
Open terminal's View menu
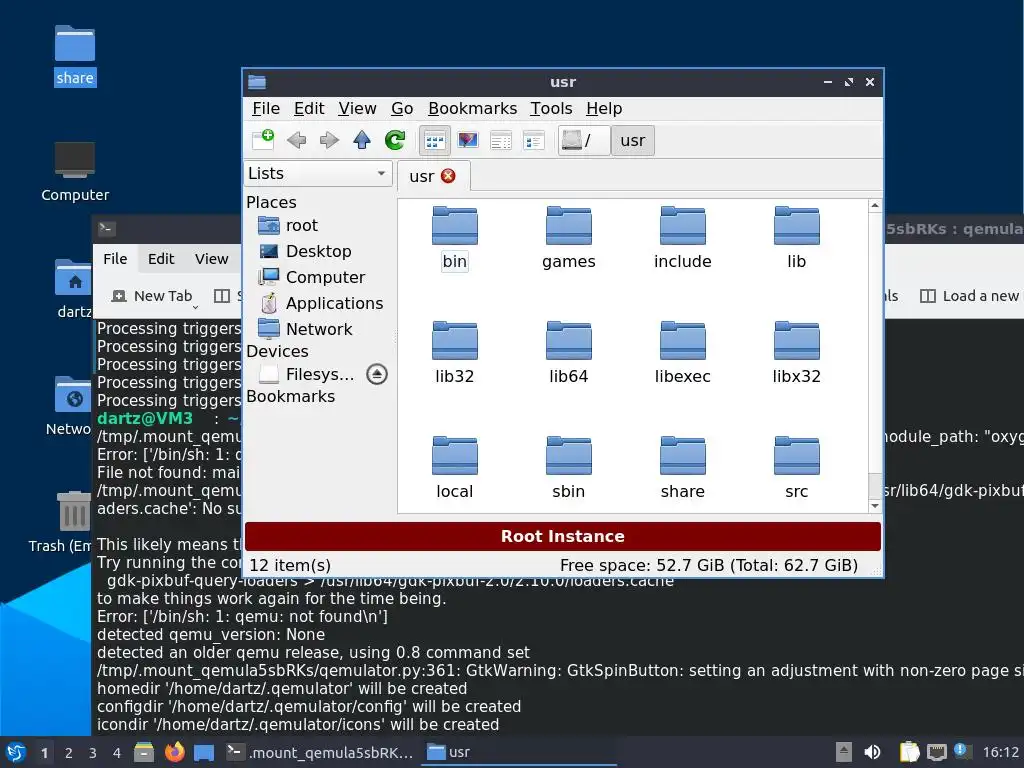(x=212, y=259)
